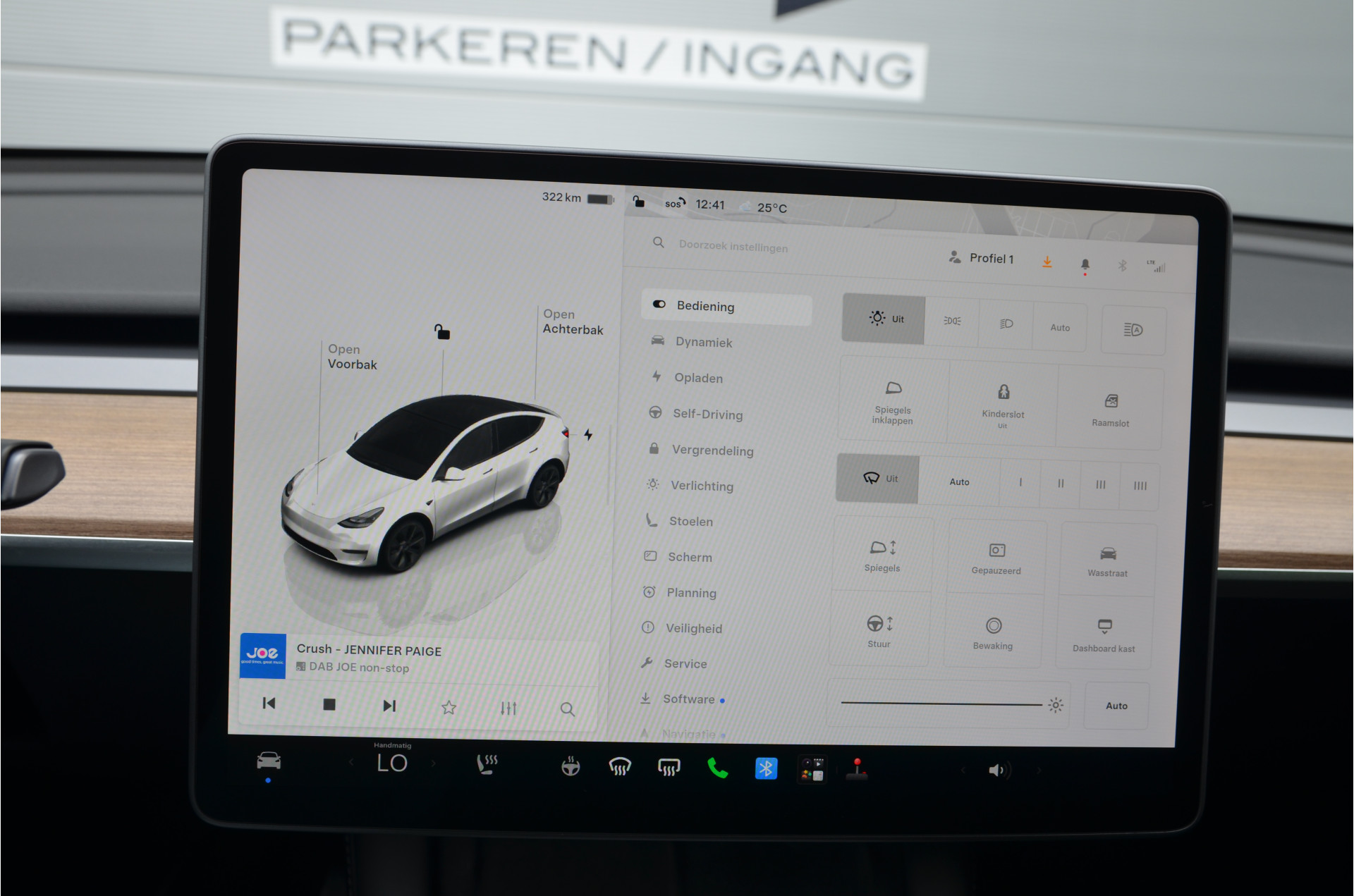Toggle Kinderslot child lock
Image resolution: width=1354 pixels, height=896 pixels.
click(1003, 405)
